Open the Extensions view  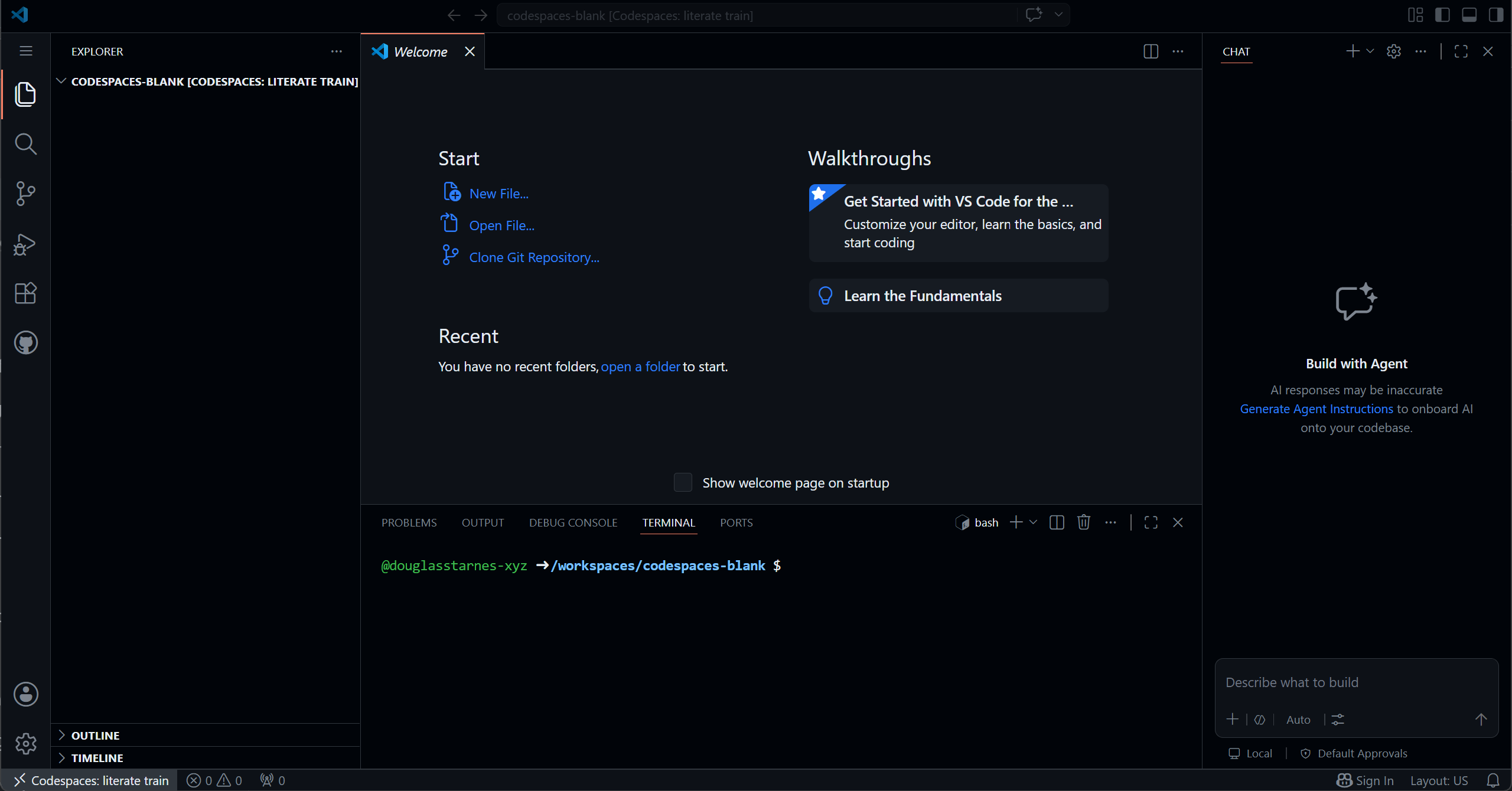tap(25, 293)
